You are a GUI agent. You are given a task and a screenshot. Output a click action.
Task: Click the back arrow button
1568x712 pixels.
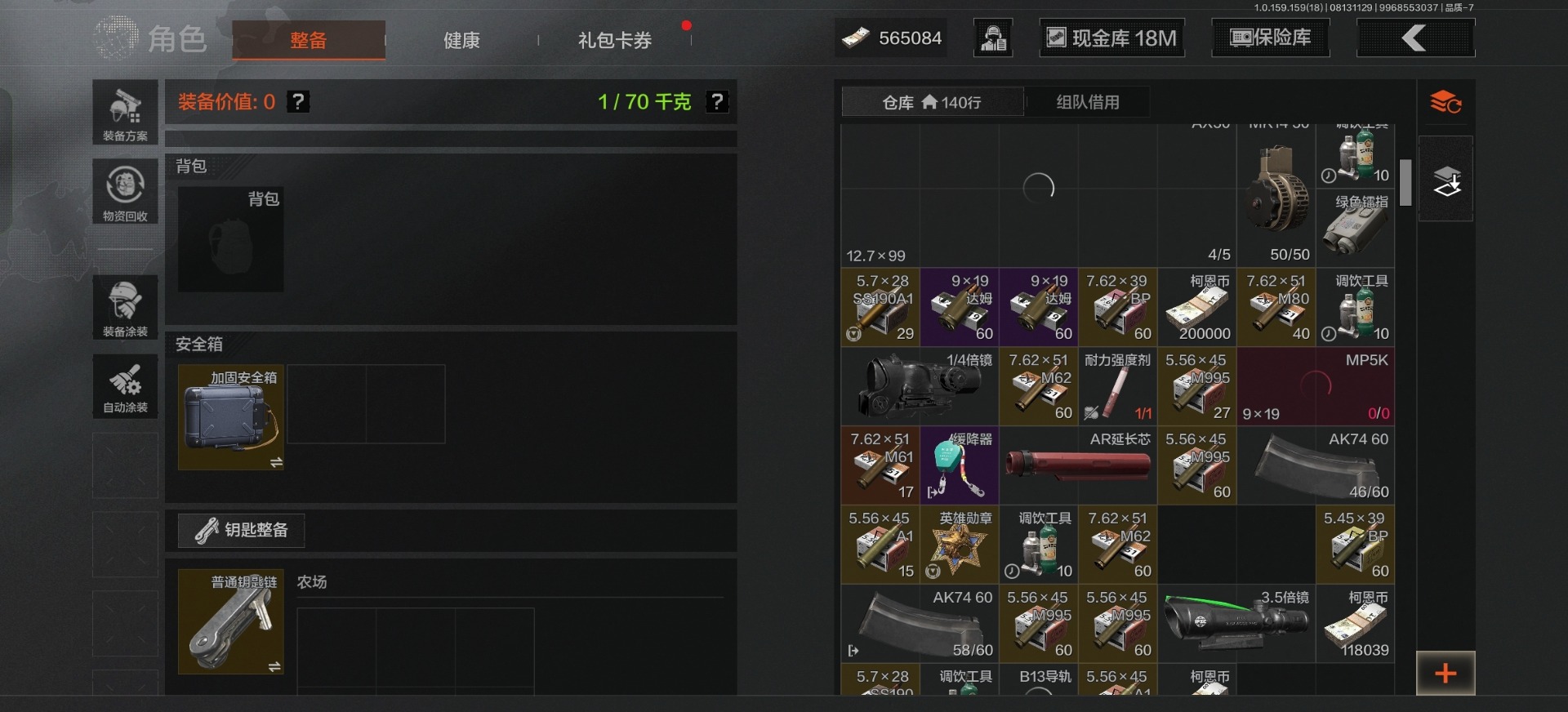(1415, 38)
